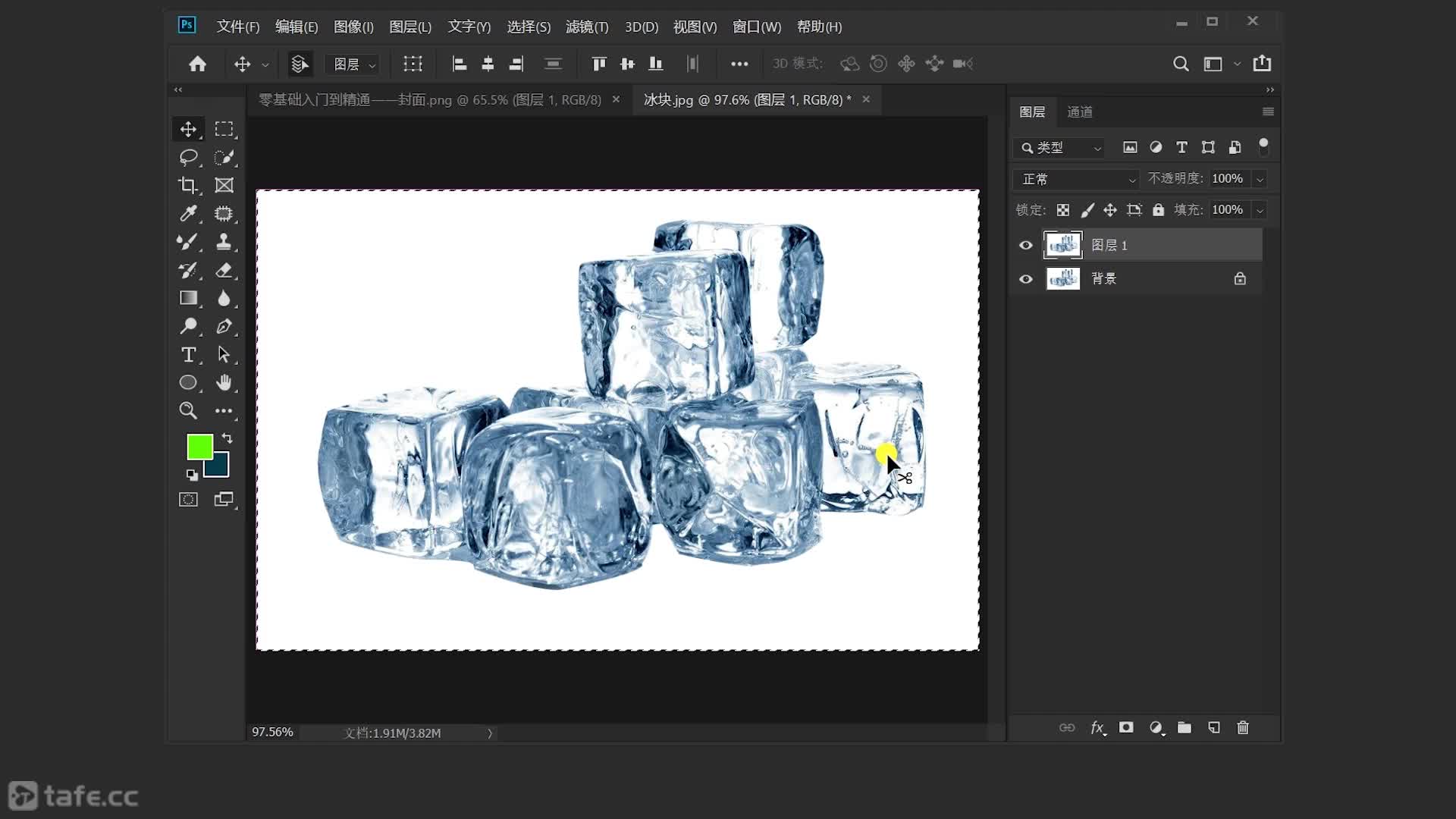1456x819 pixels.
Task: Open search with the magnifier icon
Action: (1181, 64)
